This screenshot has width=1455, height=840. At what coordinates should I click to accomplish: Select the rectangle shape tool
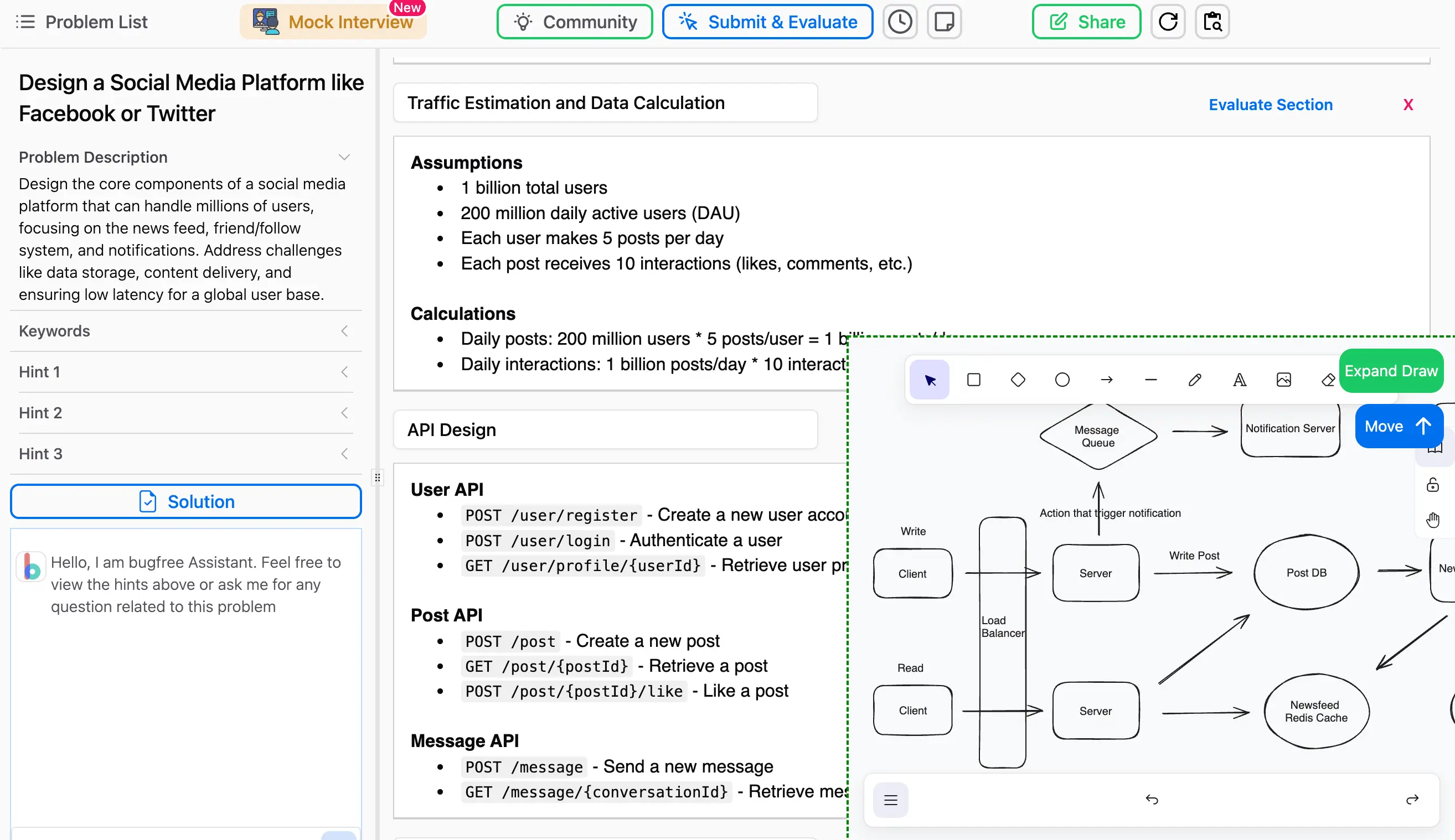coord(973,379)
